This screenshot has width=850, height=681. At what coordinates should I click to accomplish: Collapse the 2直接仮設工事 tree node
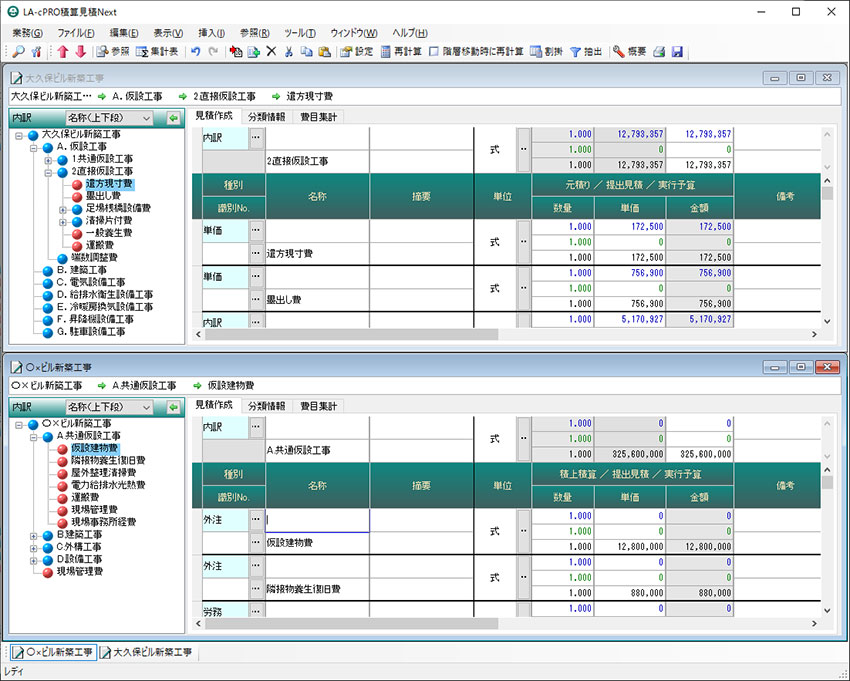[x=49, y=172]
